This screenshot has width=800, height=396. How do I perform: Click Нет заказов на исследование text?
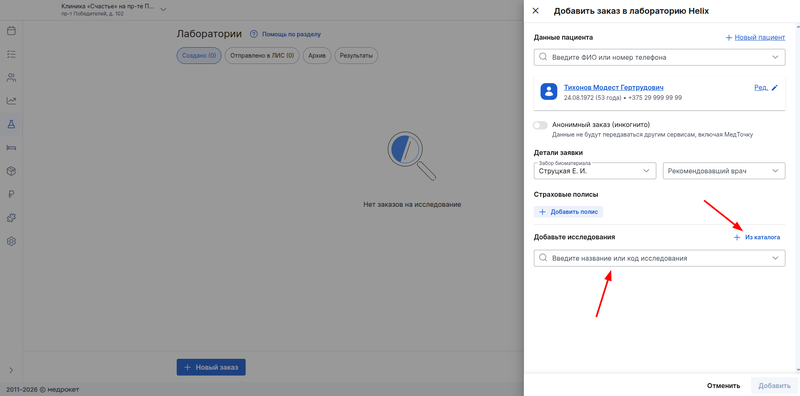pyautogui.click(x=412, y=204)
